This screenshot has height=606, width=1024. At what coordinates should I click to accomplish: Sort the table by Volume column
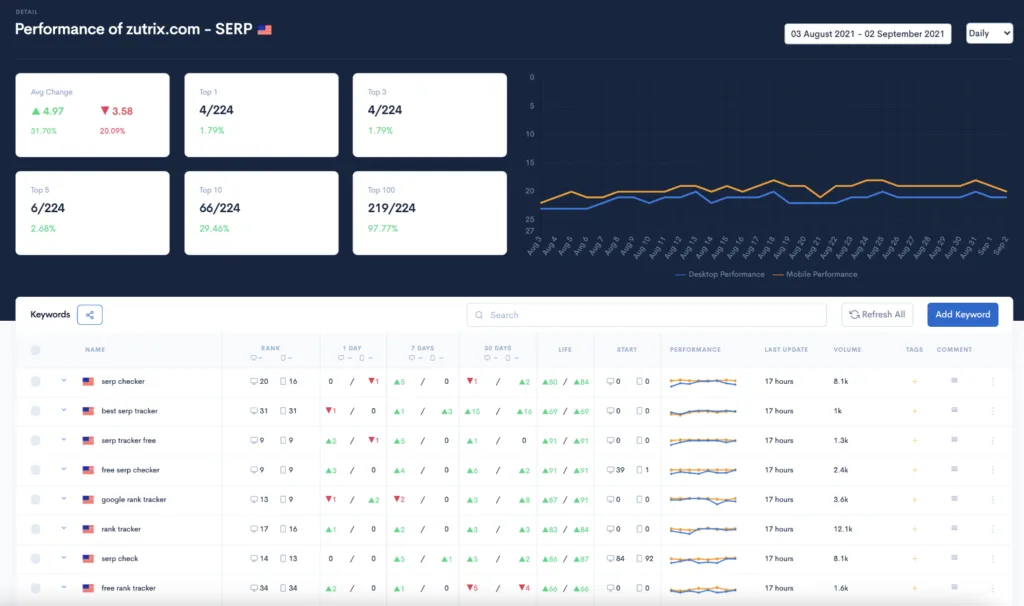[x=847, y=350]
